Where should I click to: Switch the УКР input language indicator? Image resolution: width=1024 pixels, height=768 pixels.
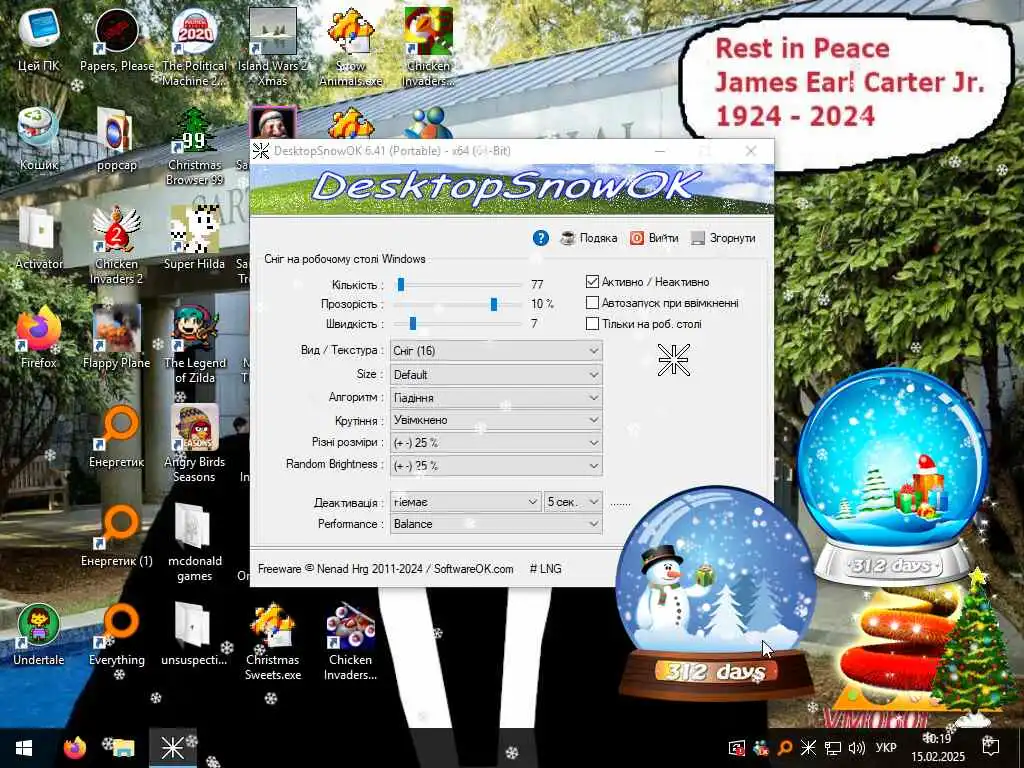coord(886,748)
